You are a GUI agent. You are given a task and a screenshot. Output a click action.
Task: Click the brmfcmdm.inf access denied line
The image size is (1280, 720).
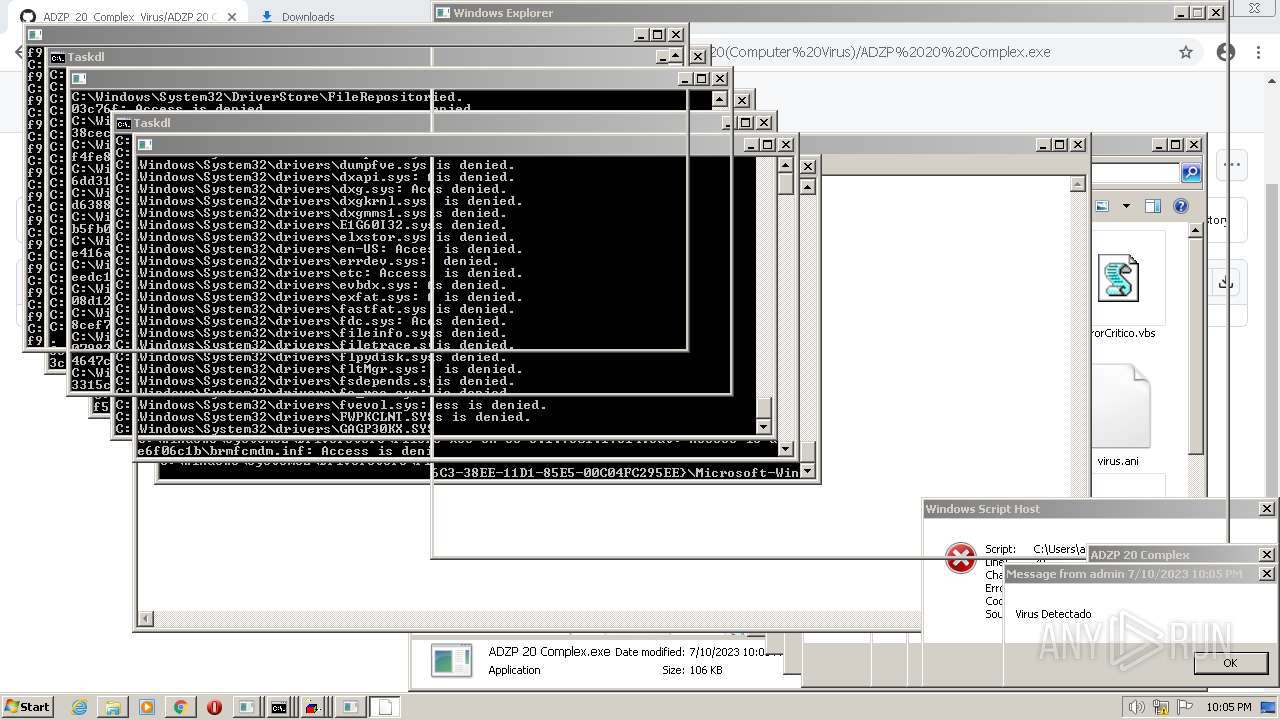[x=285, y=451]
